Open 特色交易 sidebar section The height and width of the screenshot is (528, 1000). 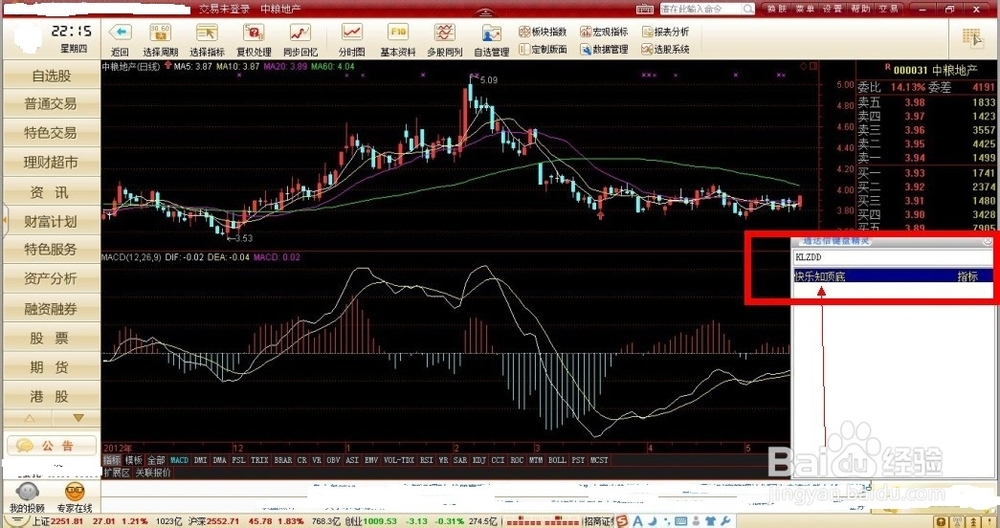[52, 133]
